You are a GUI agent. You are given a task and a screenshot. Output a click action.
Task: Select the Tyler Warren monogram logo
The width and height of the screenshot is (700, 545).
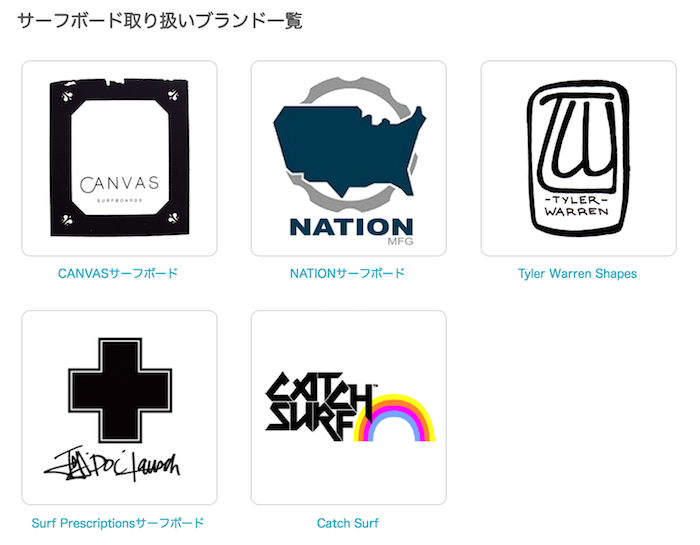(579, 158)
